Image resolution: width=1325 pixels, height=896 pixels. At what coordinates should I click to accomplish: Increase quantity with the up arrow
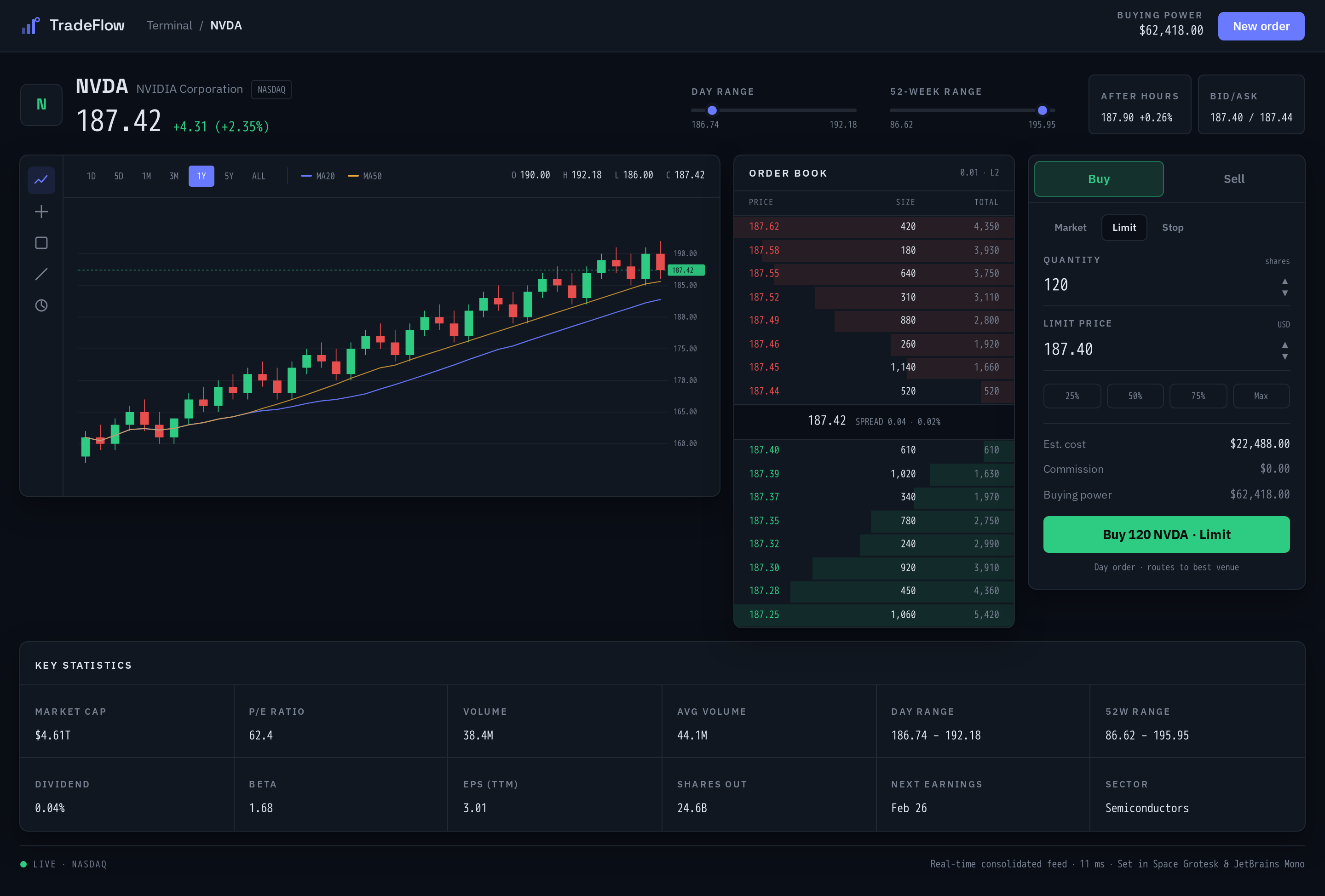coord(1285,281)
